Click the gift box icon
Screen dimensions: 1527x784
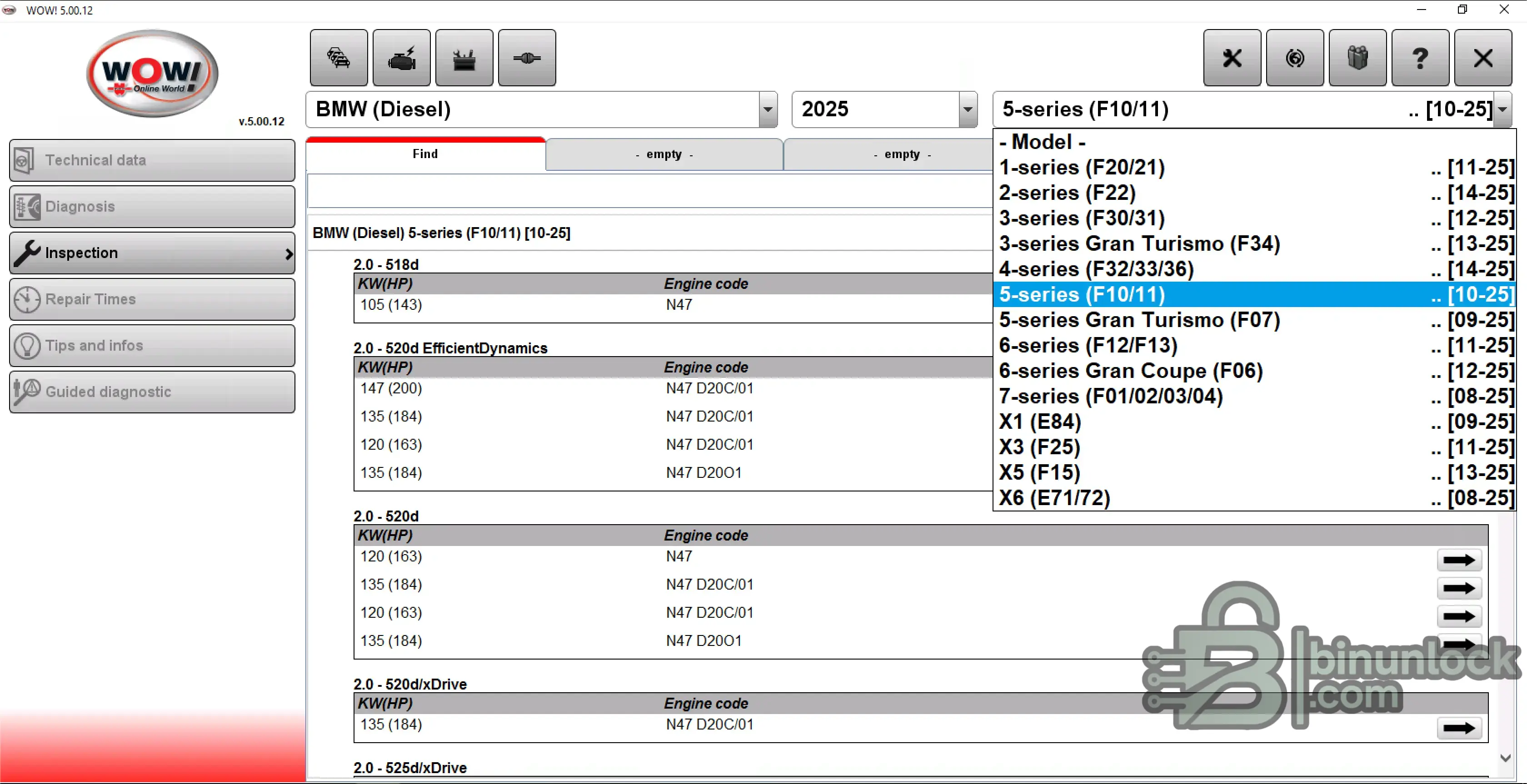pyautogui.click(x=1358, y=58)
